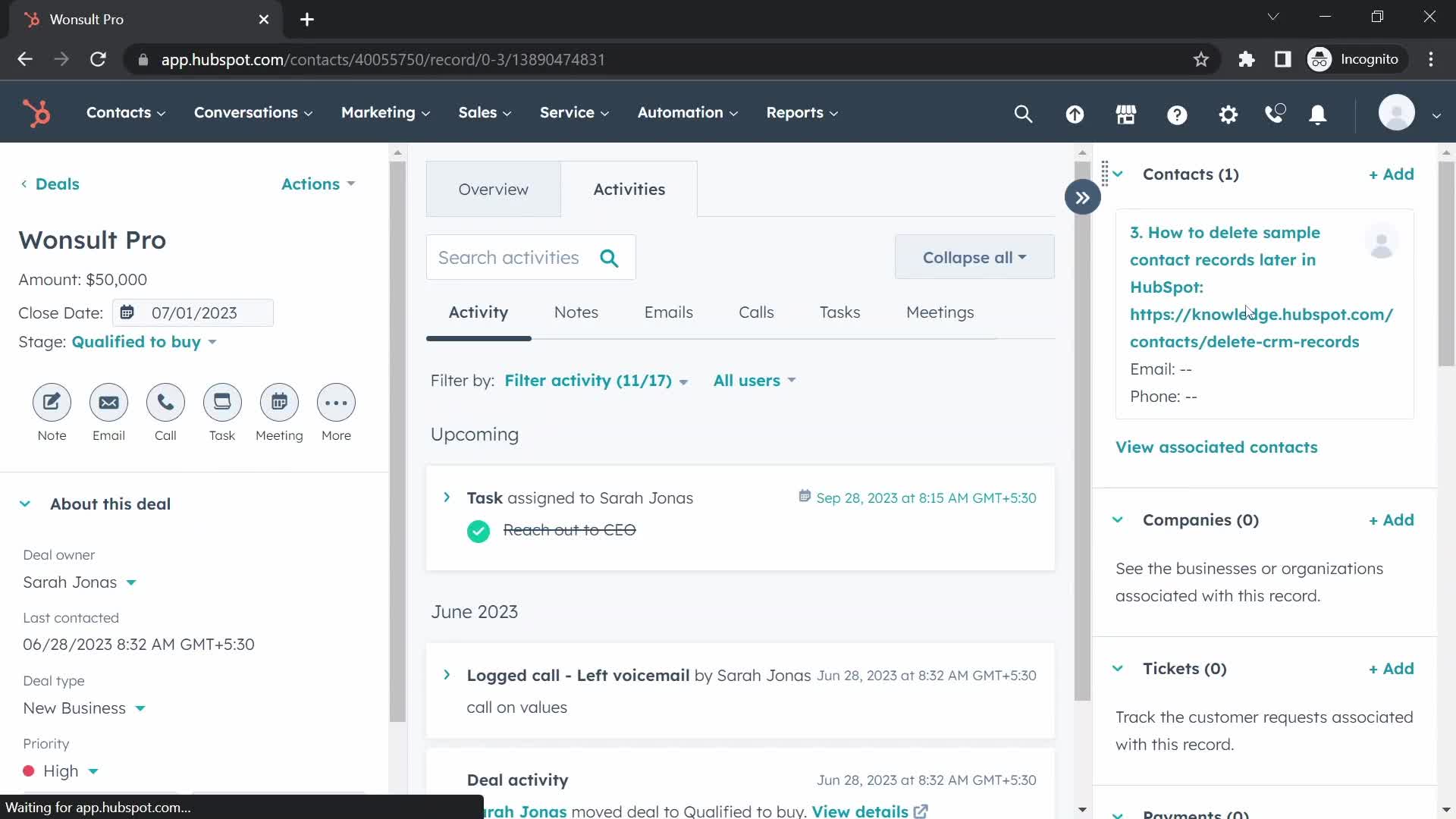Add a ticket with + Add in Tickets
1456x819 pixels.
coord(1391,669)
